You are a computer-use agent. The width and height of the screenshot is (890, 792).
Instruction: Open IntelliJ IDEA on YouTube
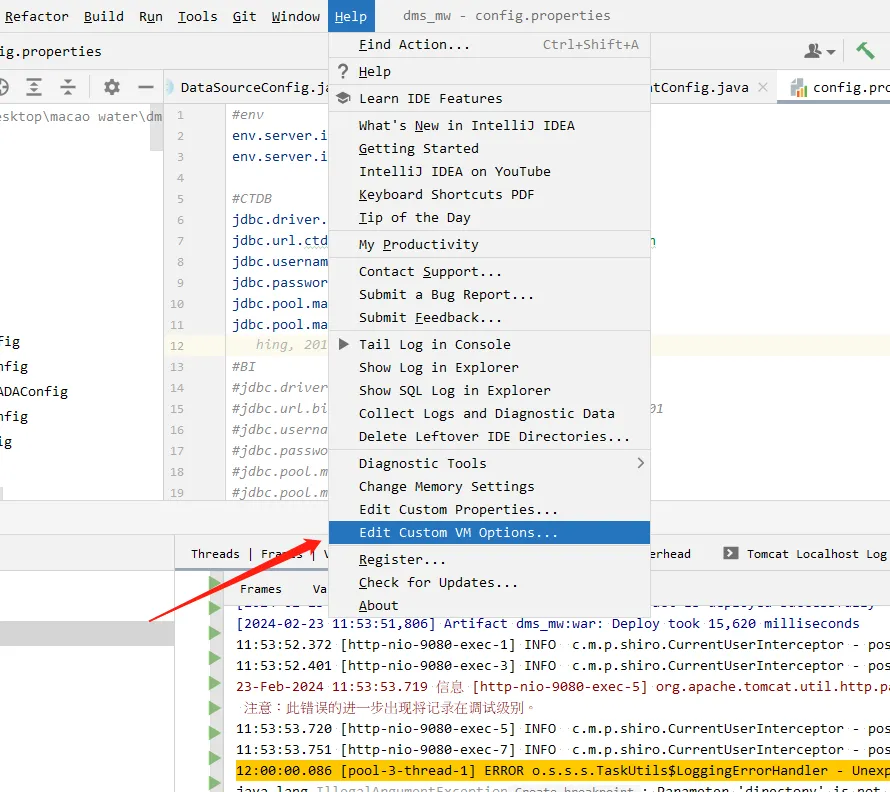point(489,171)
